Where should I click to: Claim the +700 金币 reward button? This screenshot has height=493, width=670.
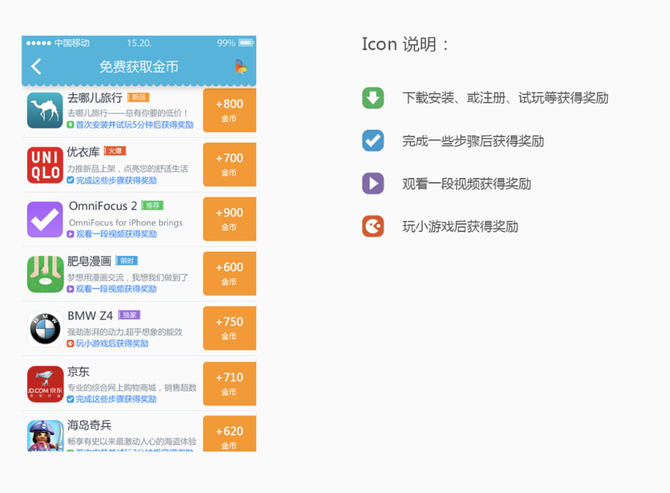pos(229,165)
